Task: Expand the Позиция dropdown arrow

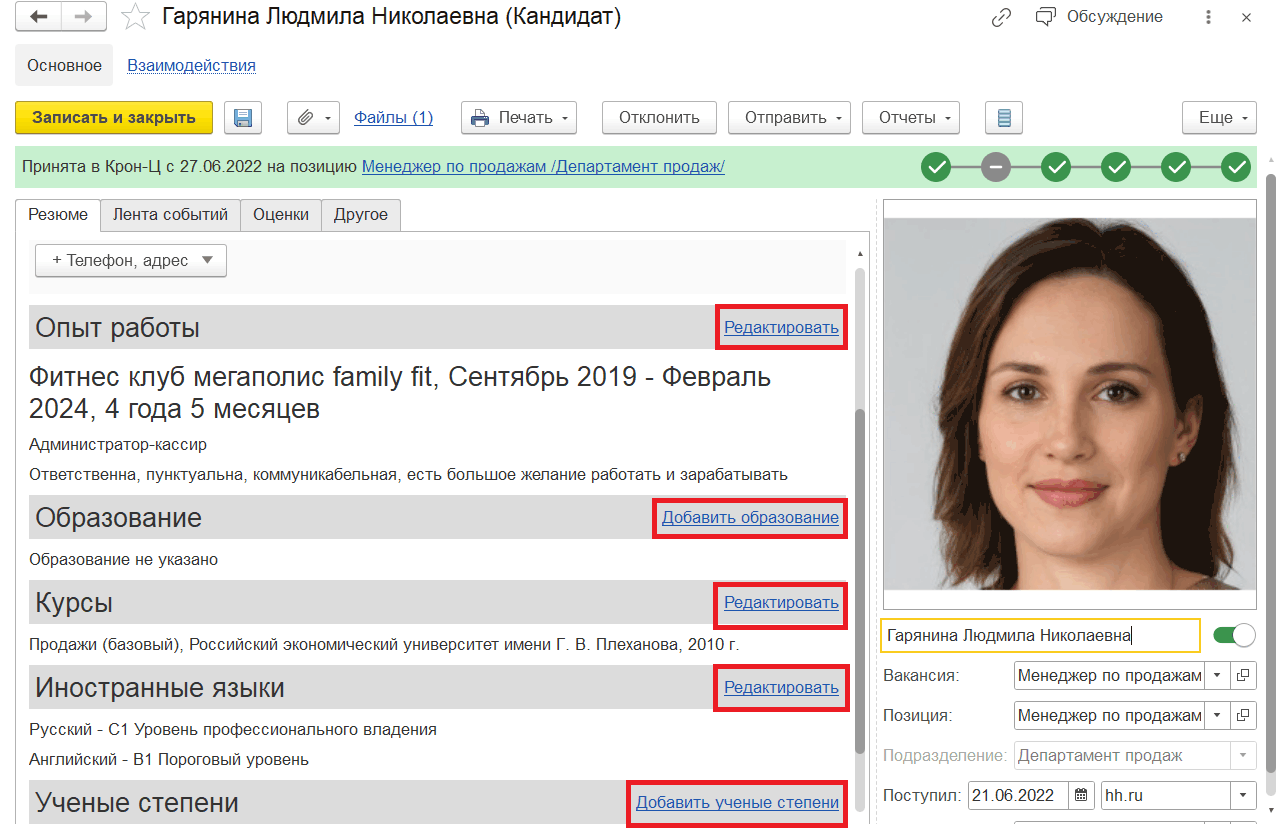Action: [x=1217, y=716]
